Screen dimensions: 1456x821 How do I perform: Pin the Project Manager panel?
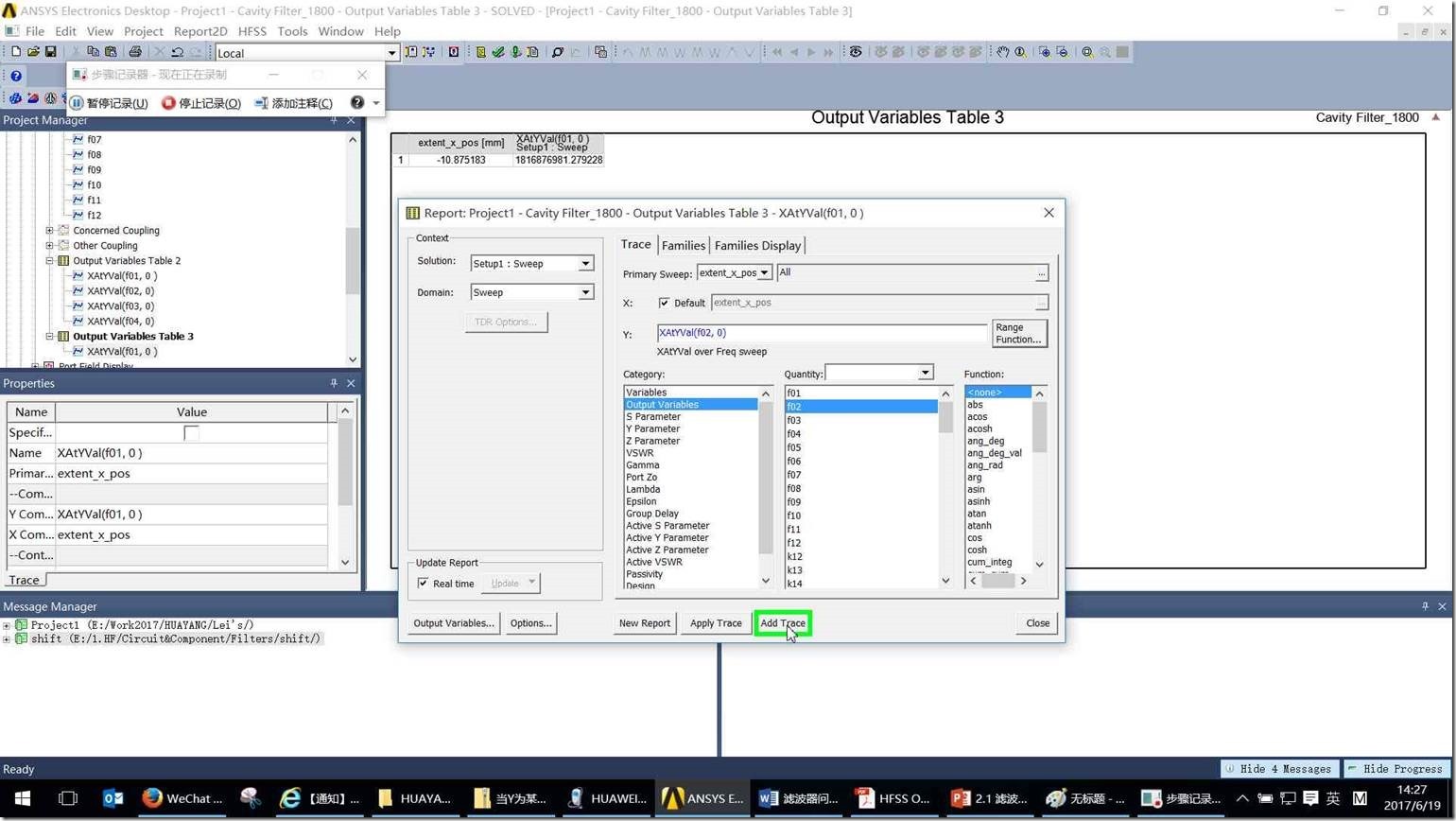click(334, 120)
